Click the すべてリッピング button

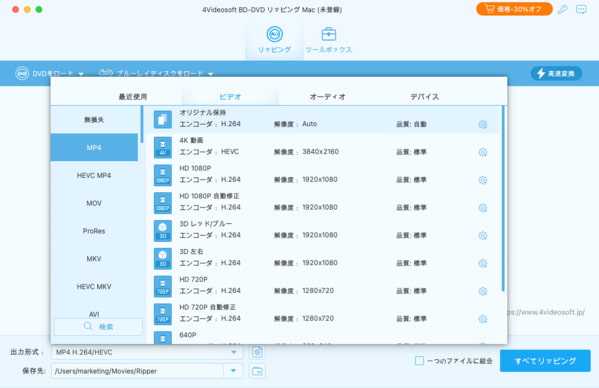tap(545, 361)
